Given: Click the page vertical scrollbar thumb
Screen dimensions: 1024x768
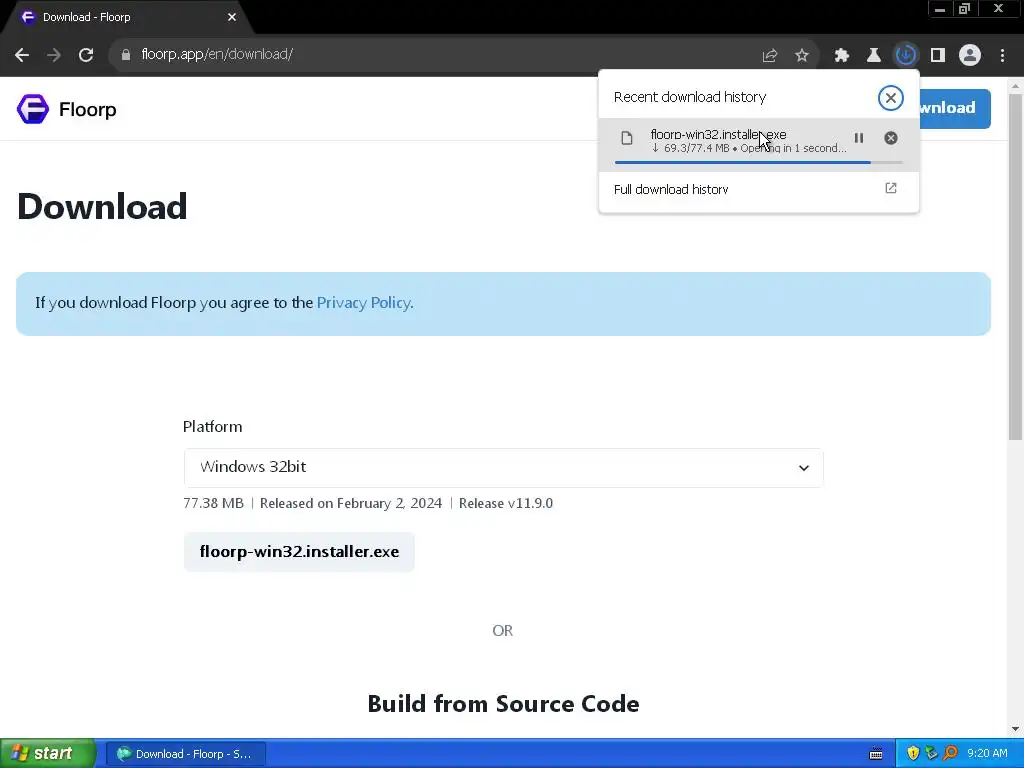Looking at the screenshot, I should point(1015,266).
